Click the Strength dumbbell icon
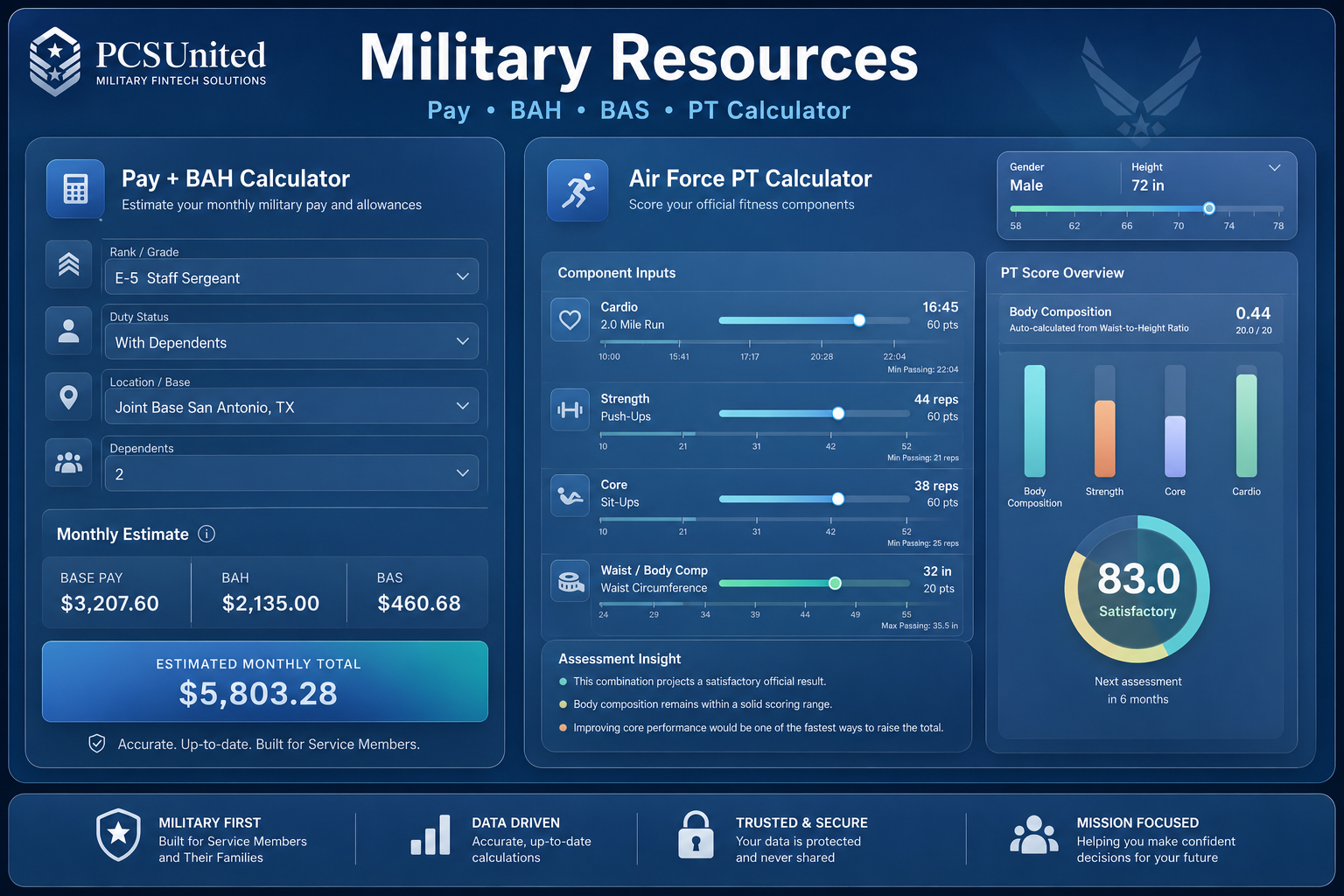1344x896 pixels. tap(570, 409)
